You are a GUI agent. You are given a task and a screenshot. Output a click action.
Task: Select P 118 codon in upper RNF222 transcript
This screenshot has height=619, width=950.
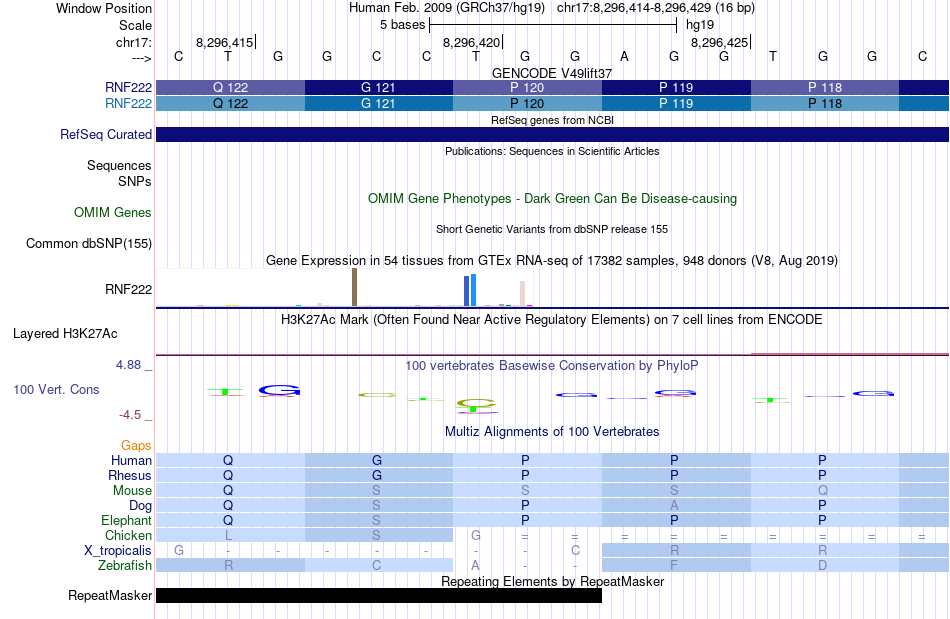pos(825,87)
